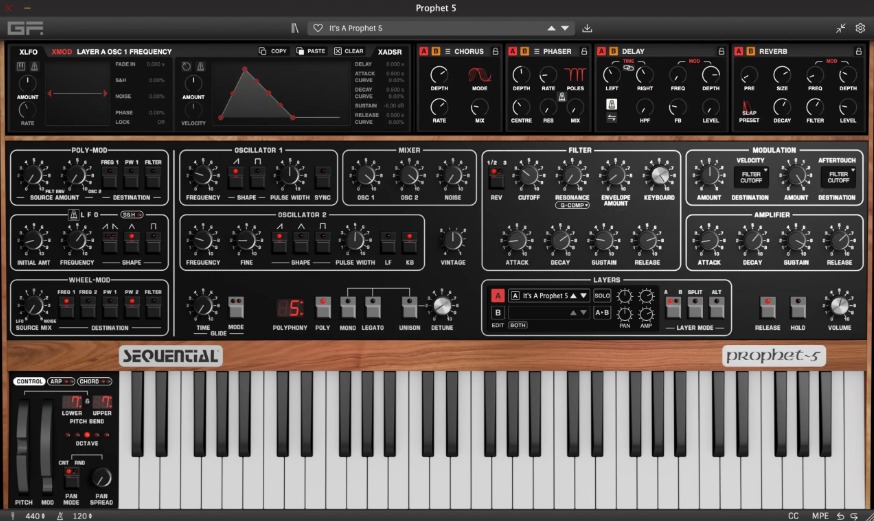Image resolution: width=874 pixels, height=521 pixels.
Task: Click the Delay time link icon
Action: (628, 68)
